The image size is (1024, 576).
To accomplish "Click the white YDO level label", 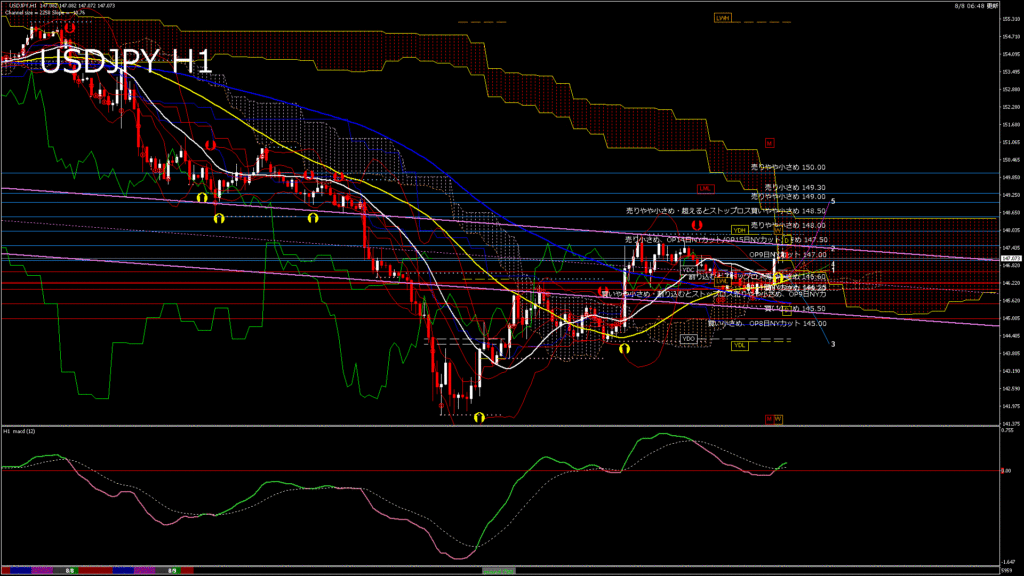I will tap(688, 339).
